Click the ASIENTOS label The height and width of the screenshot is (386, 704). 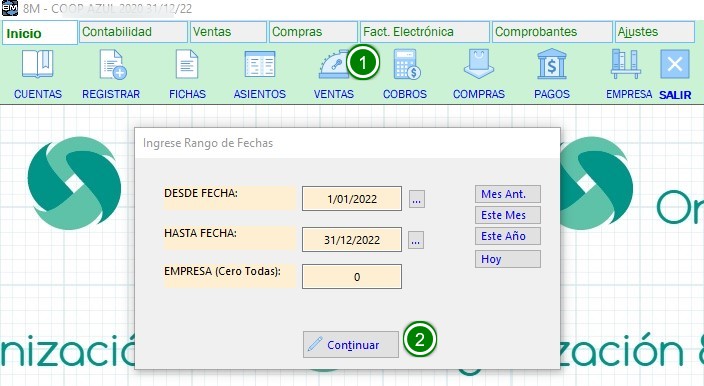pos(260,94)
